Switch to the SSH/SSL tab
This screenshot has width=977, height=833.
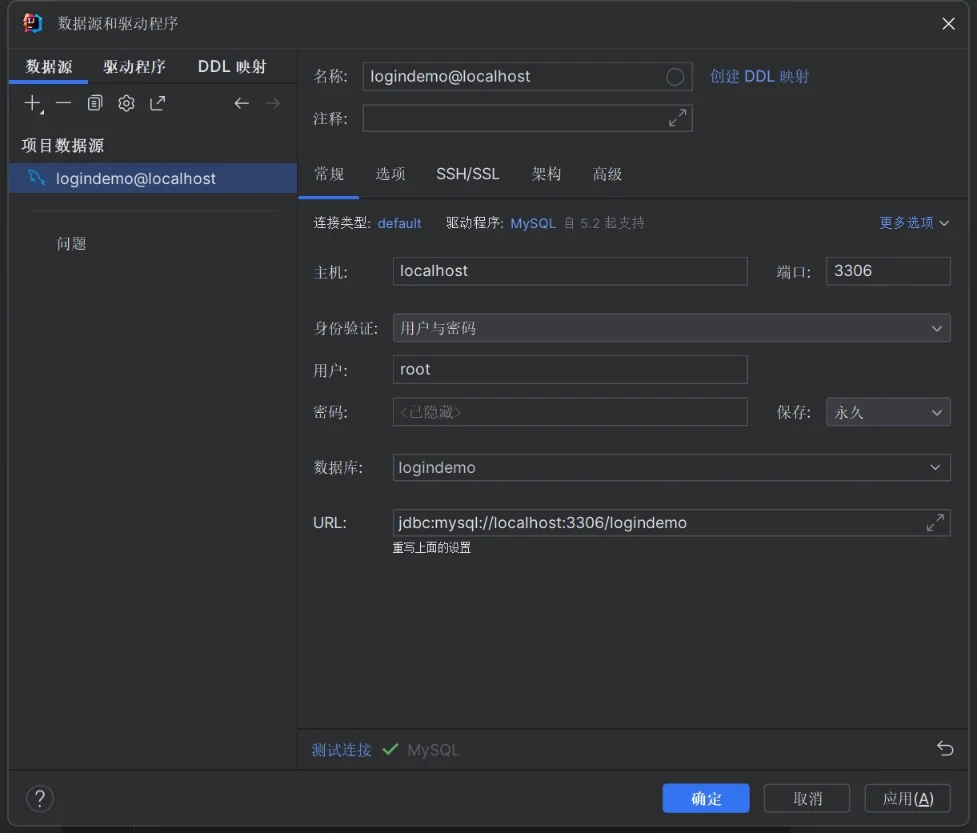click(x=467, y=174)
